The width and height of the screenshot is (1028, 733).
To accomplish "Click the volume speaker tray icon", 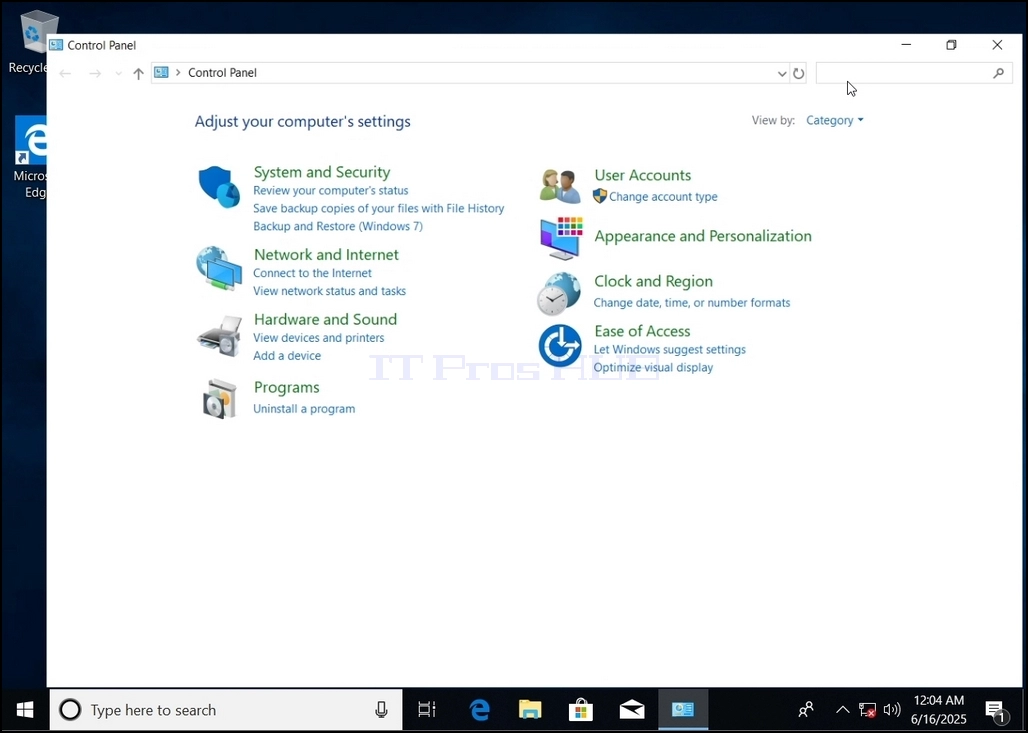I will click(892, 709).
